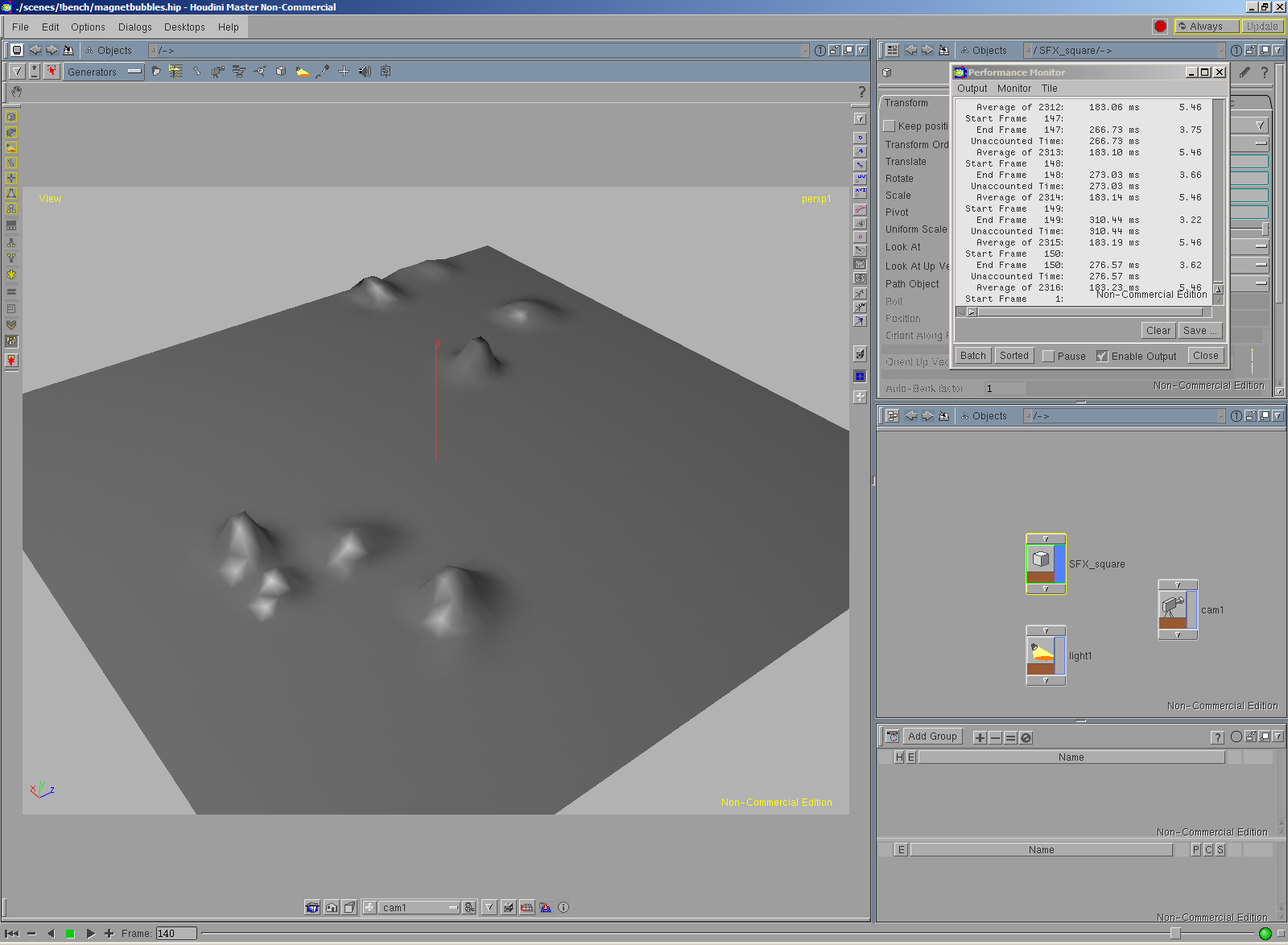Click the Clear button
The image size is (1288, 945).
click(1158, 331)
